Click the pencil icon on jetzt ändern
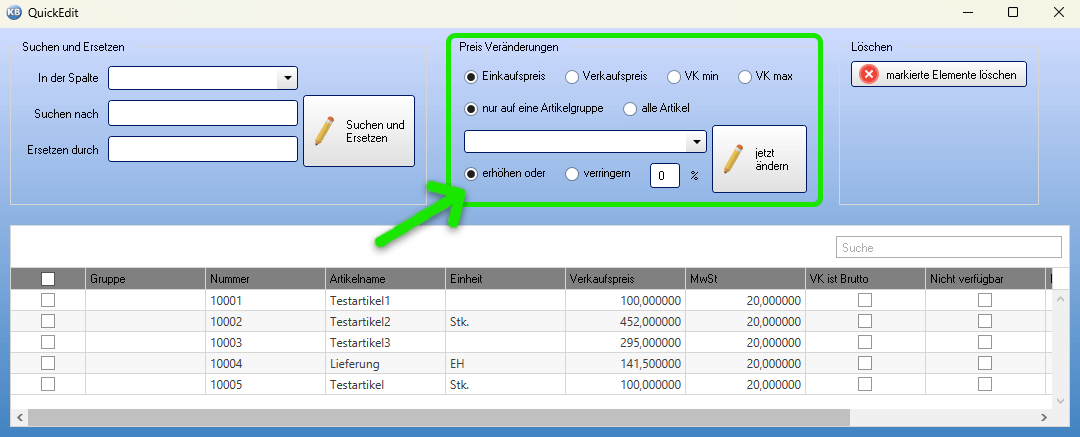Screen dimensions: 1080x437 (x=733, y=159)
